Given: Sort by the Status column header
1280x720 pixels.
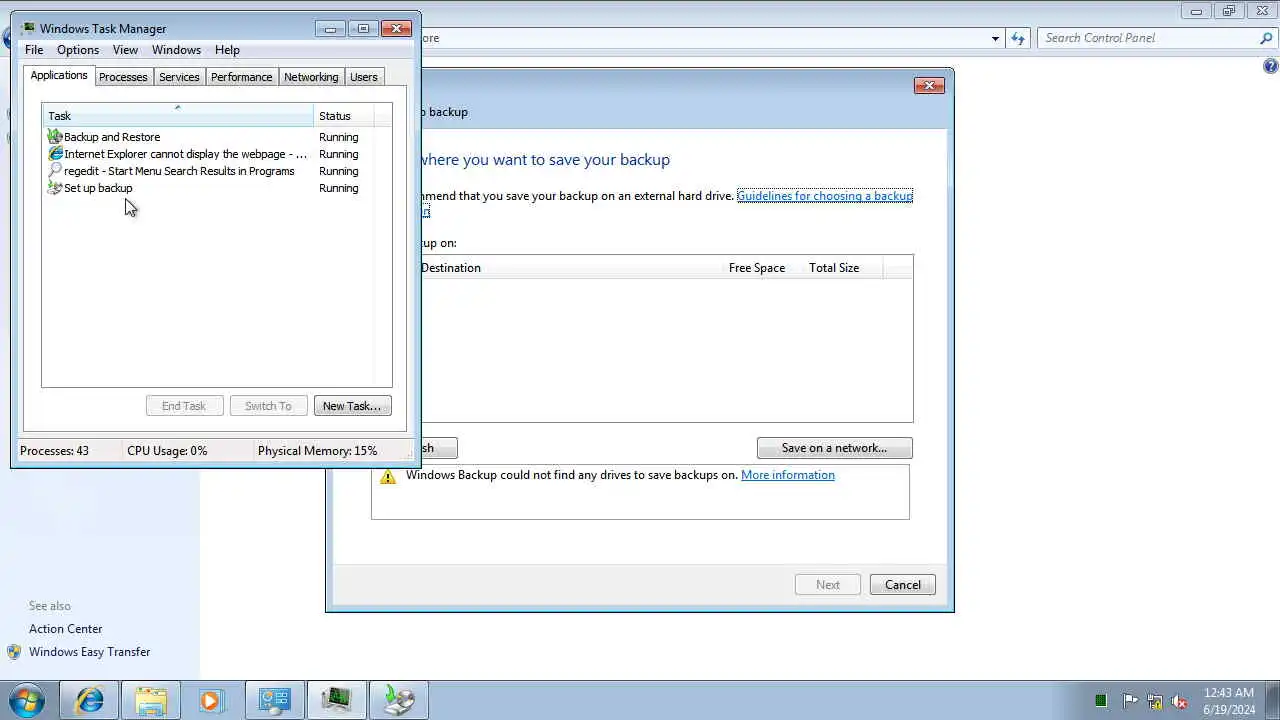Looking at the screenshot, I should pyautogui.click(x=344, y=116).
